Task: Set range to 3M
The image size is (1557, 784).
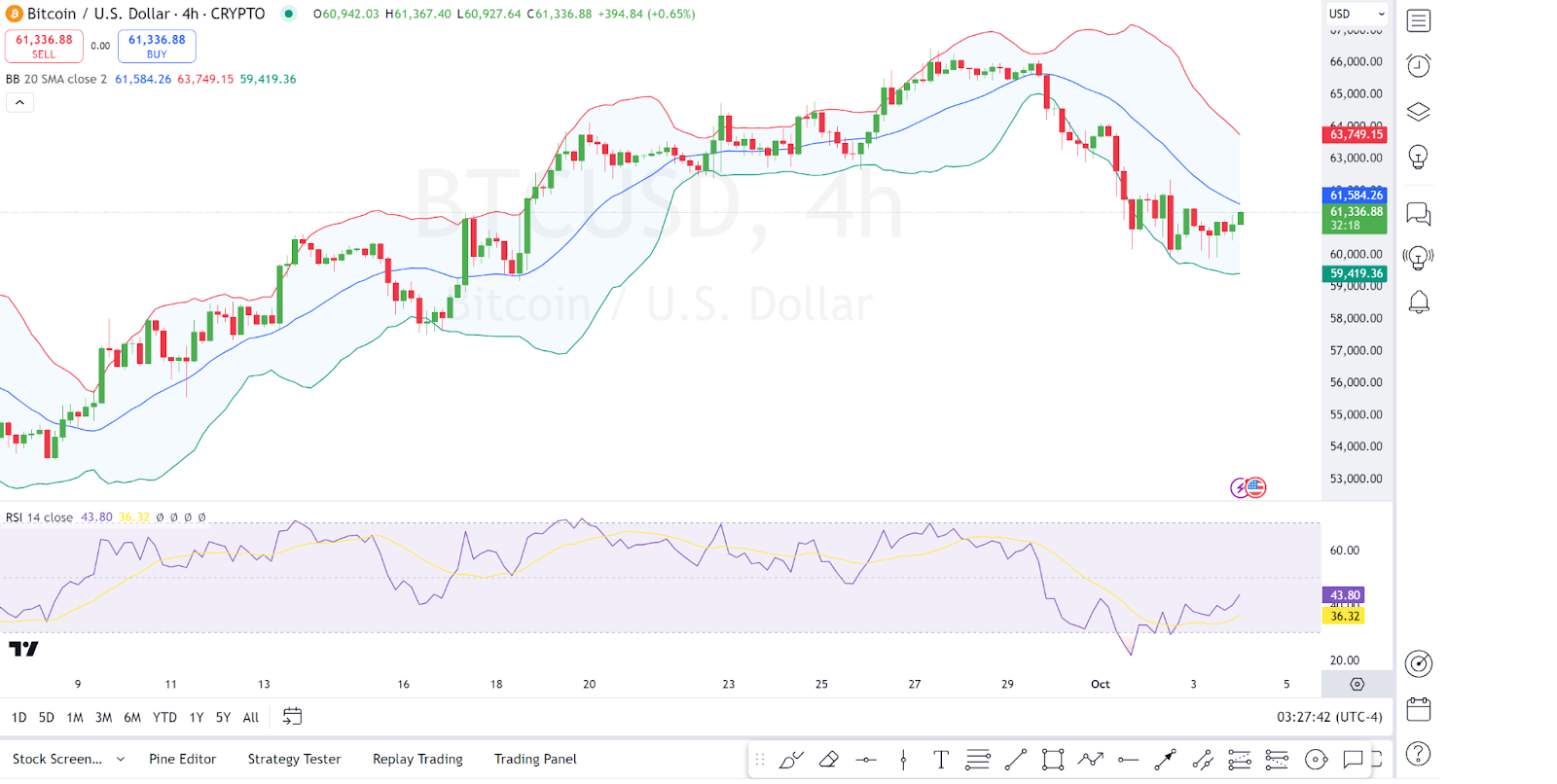Action: pyautogui.click(x=103, y=718)
